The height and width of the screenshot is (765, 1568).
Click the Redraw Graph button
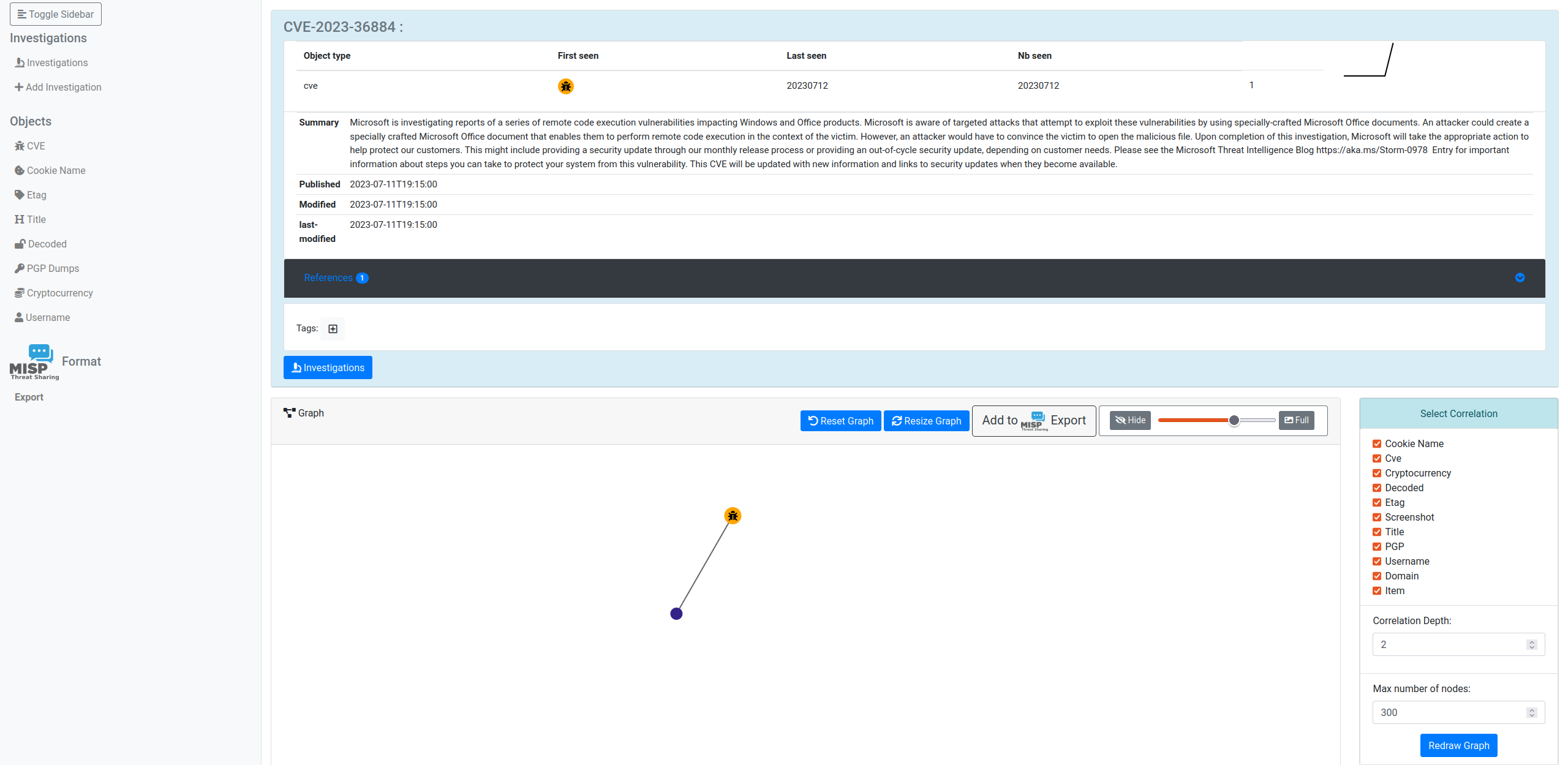1459,745
